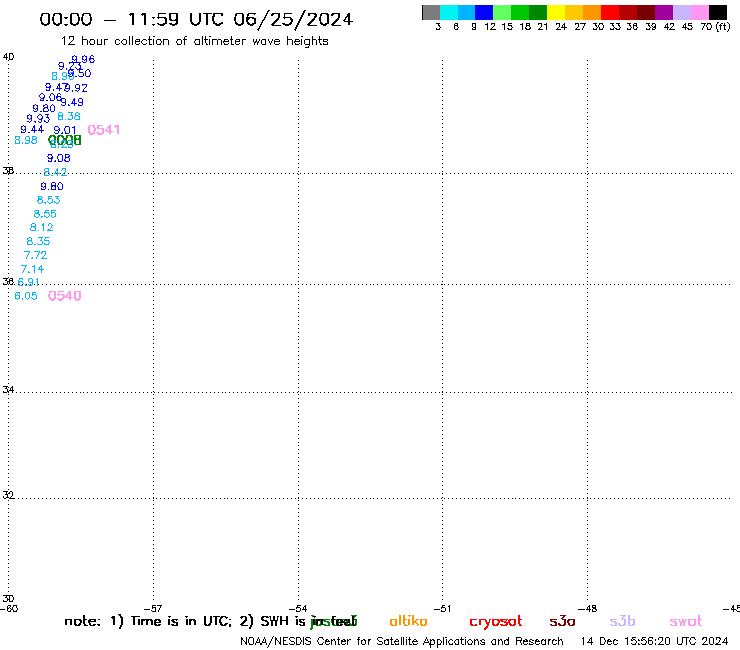
Task: Click the orange 'altika' satellite legend label
Action: click(x=408, y=621)
